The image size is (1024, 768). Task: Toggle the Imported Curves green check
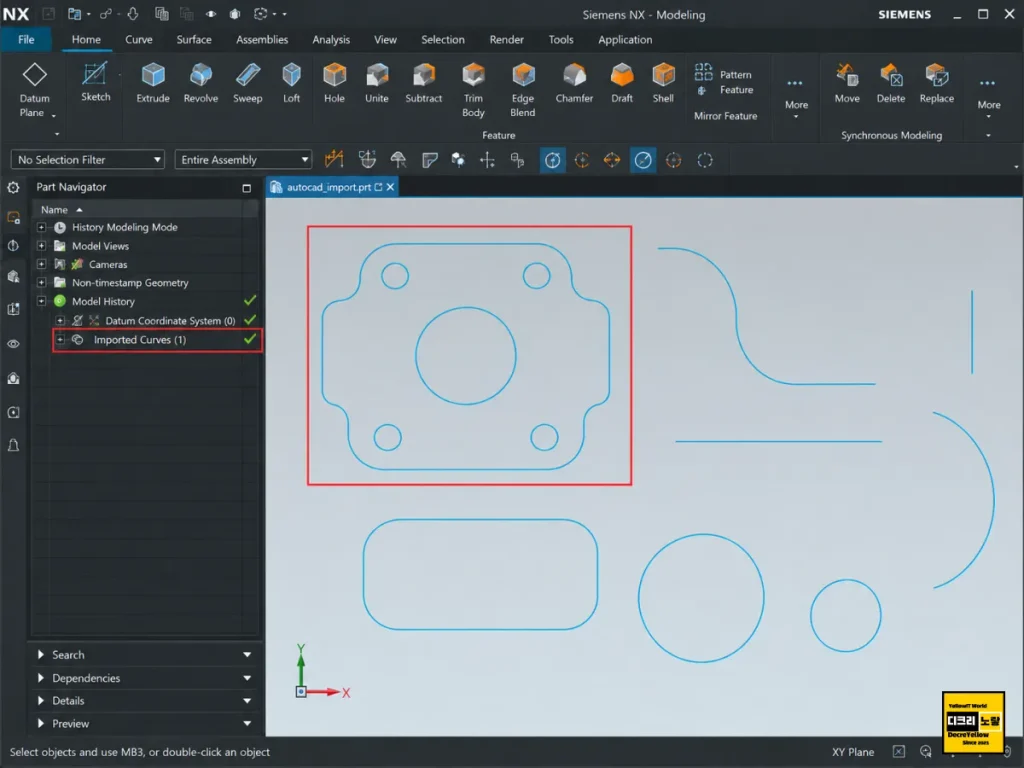click(249, 340)
